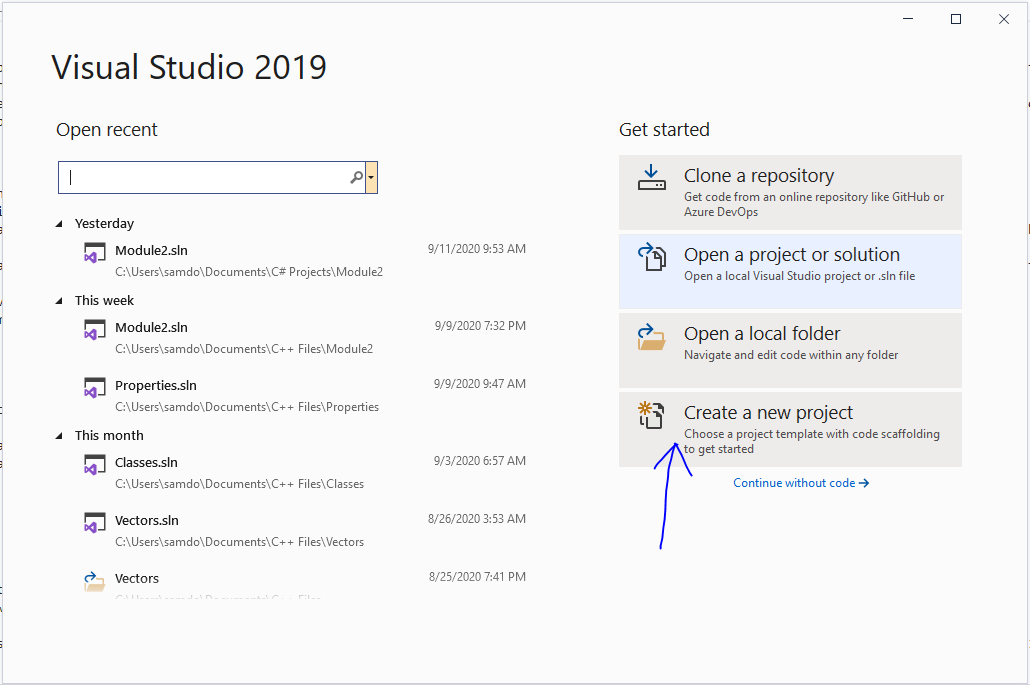Click the path C:\Users\samdo\Documents\C++ Files\Classes

pyautogui.click(x=240, y=484)
